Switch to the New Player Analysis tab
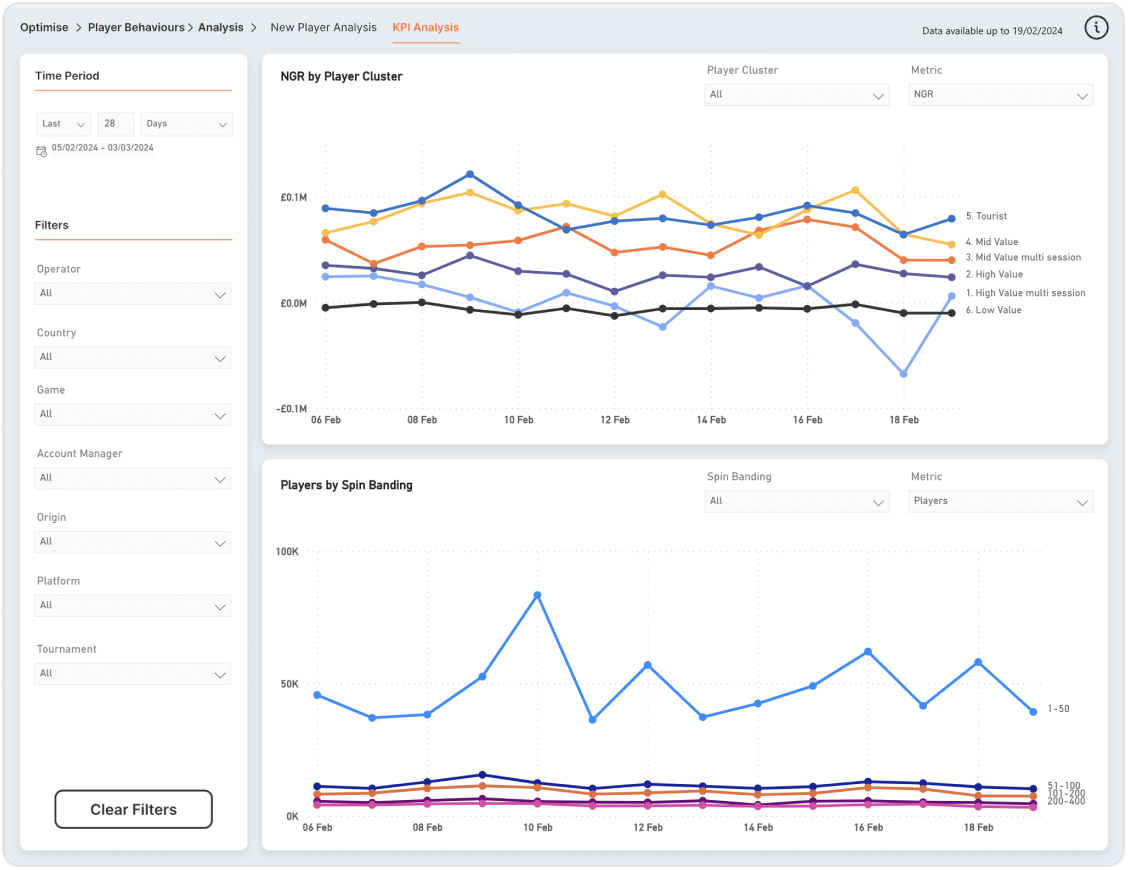This screenshot has height=869, width=1127. coord(323,27)
